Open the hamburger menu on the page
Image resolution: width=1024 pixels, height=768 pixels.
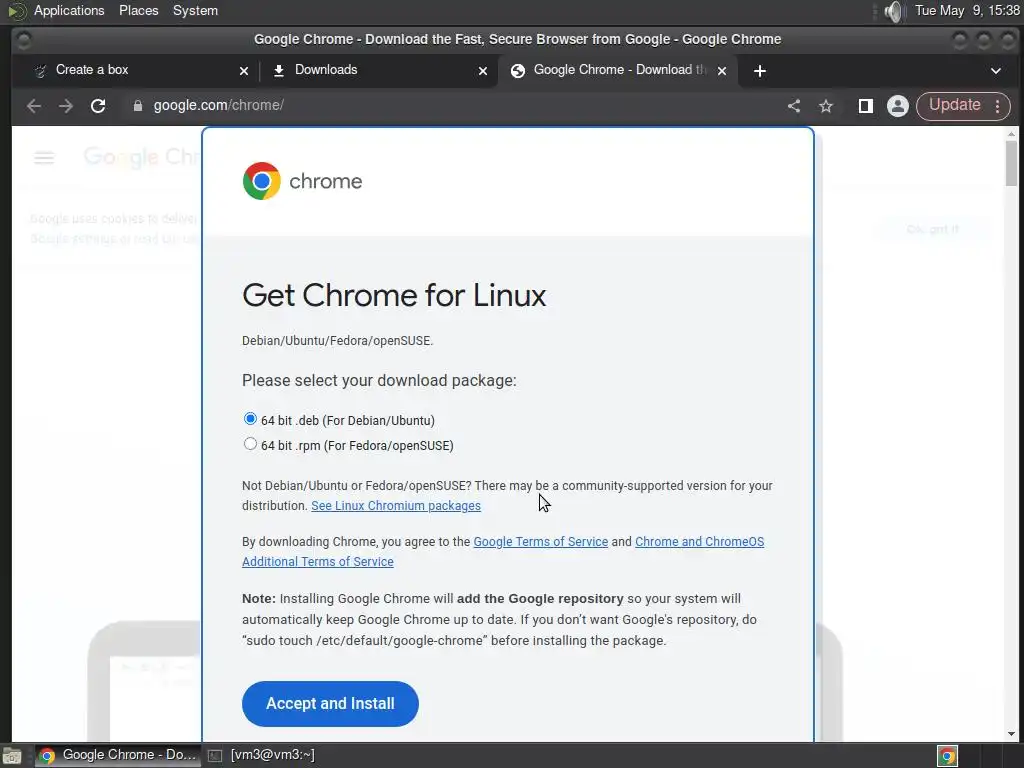click(x=44, y=157)
